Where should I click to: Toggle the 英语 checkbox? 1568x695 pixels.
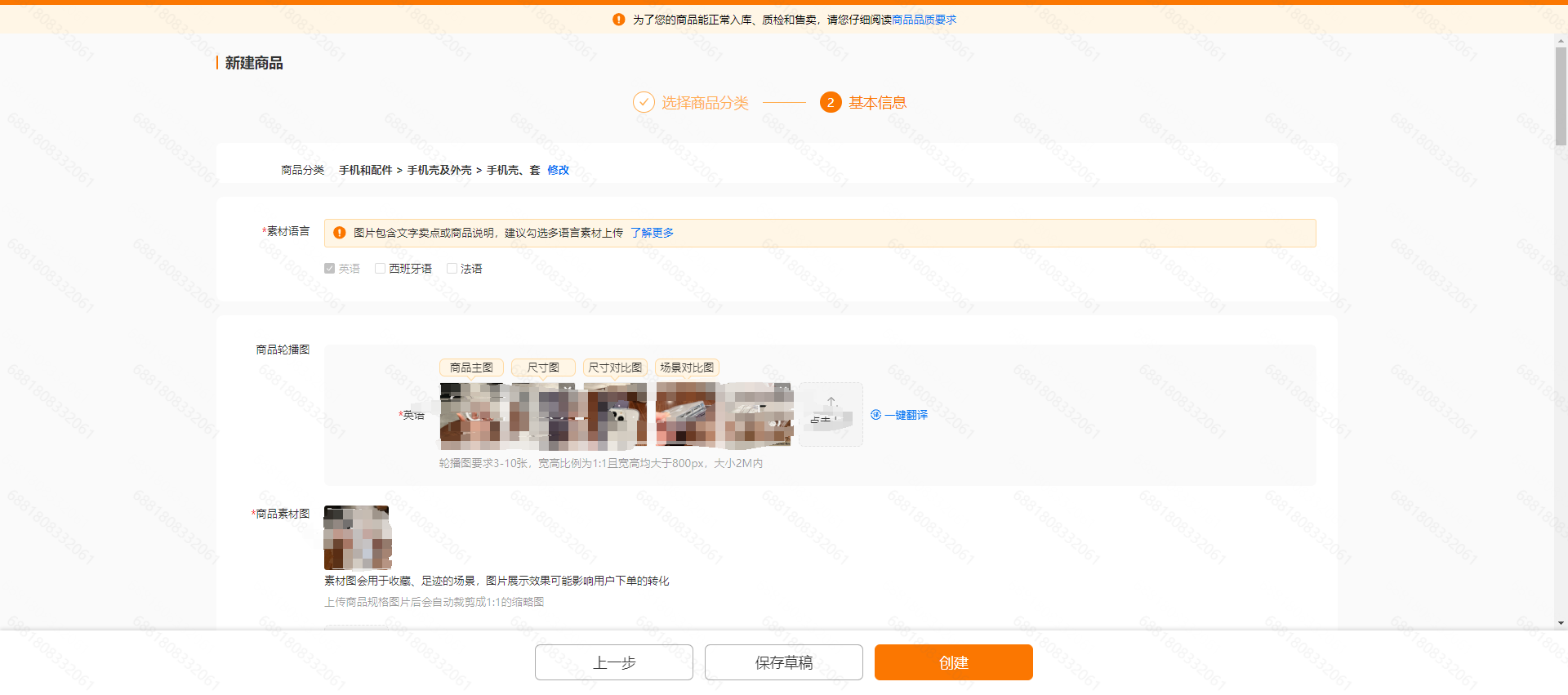(x=330, y=269)
